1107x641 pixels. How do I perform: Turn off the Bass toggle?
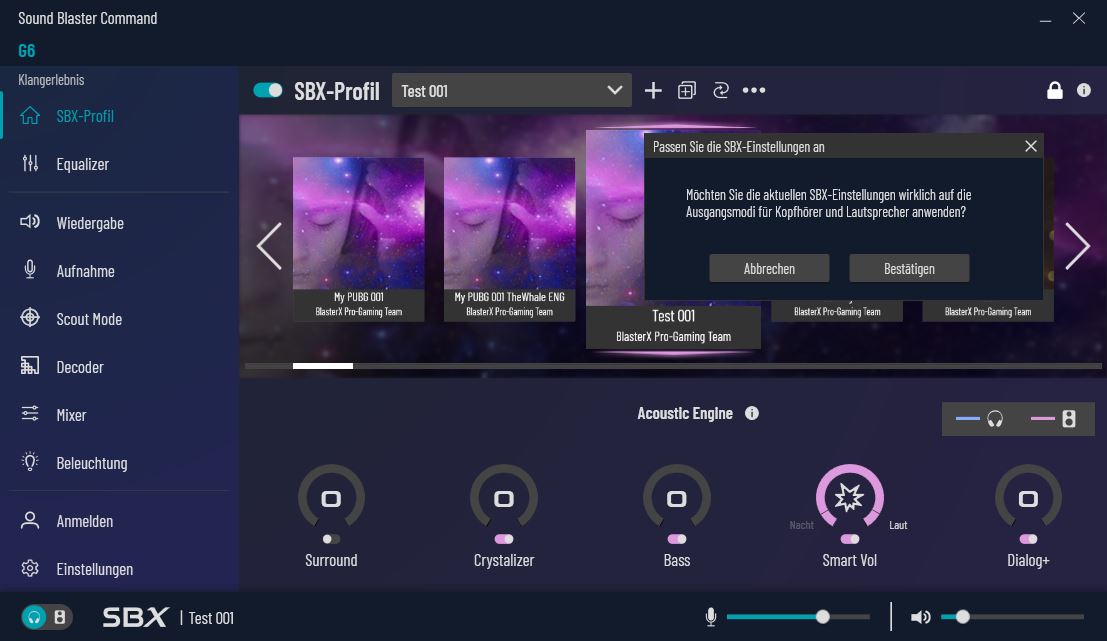677,539
